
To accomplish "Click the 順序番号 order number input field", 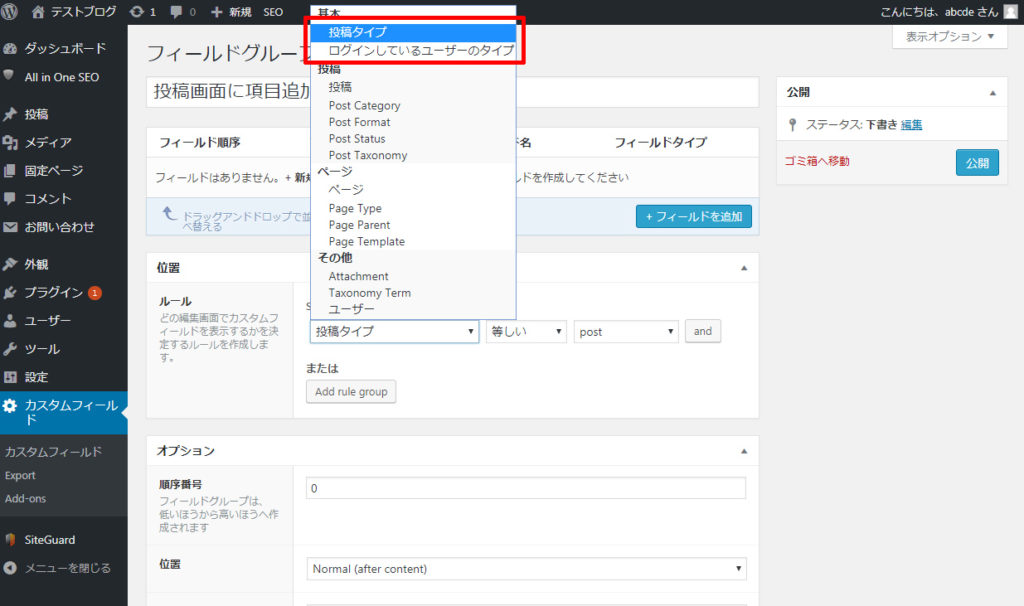I will [x=526, y=488].
